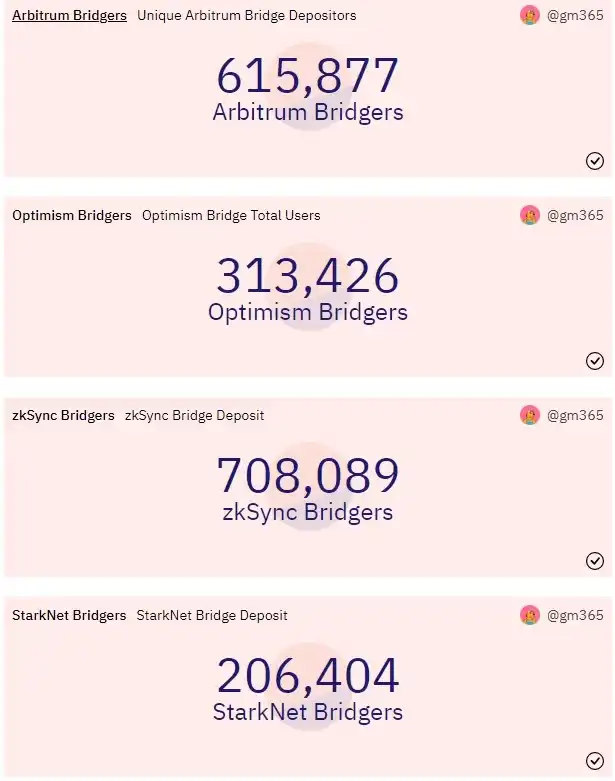
Task: Open the Optimism Bridgers title link
Action: tap(72, 215)
